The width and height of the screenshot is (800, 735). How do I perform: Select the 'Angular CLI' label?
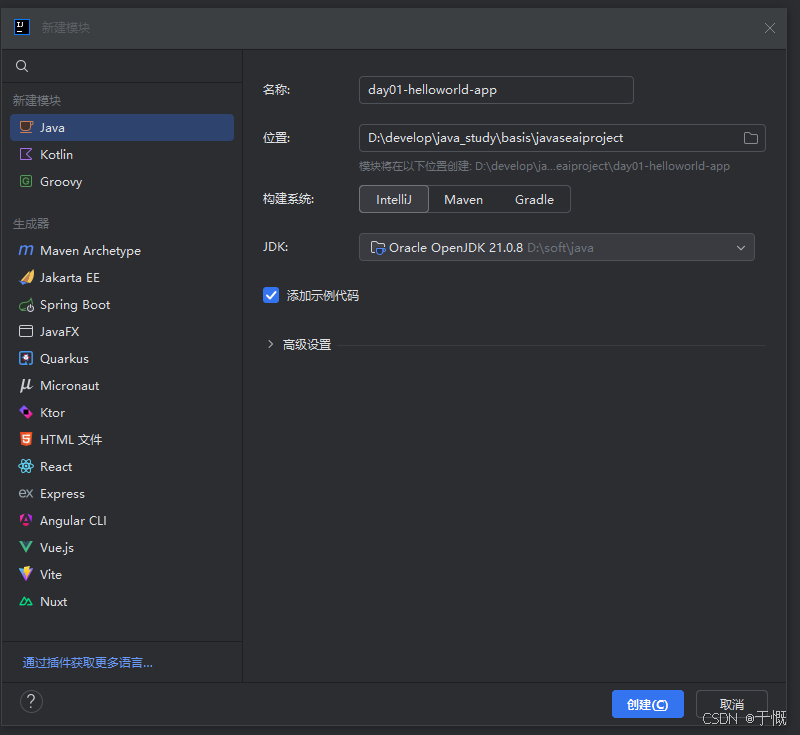[73, 520]
